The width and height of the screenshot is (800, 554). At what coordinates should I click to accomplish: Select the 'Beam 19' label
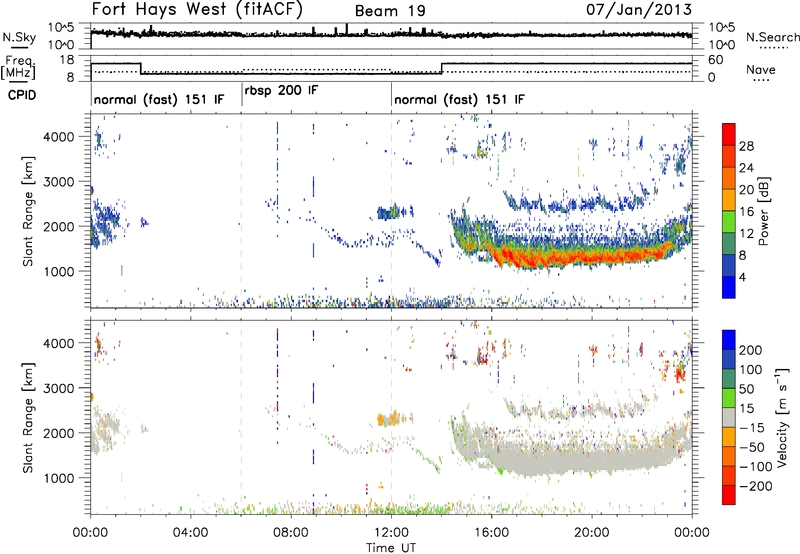(390, 11)
